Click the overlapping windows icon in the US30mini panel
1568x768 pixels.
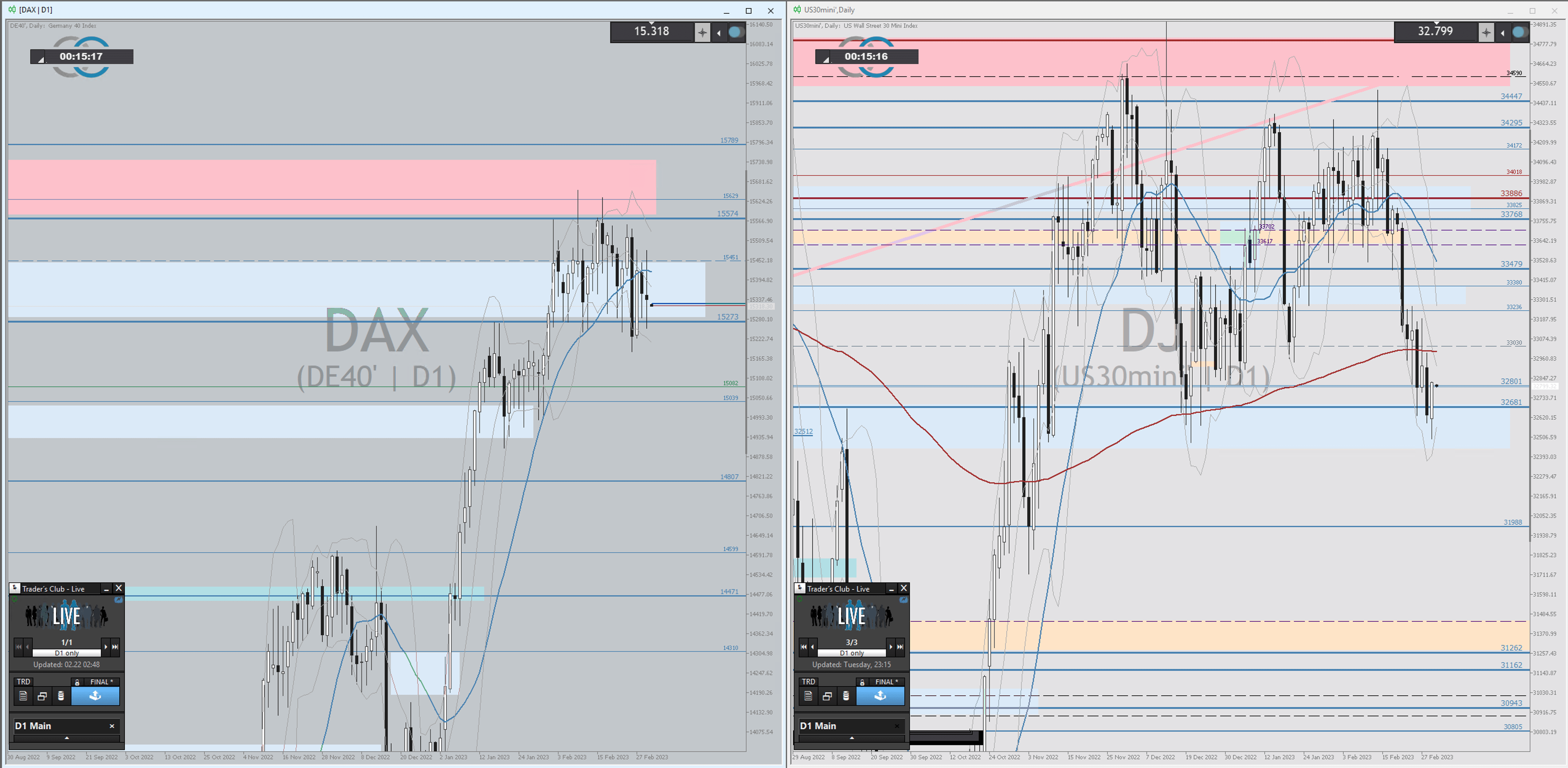tap(827, 696)
